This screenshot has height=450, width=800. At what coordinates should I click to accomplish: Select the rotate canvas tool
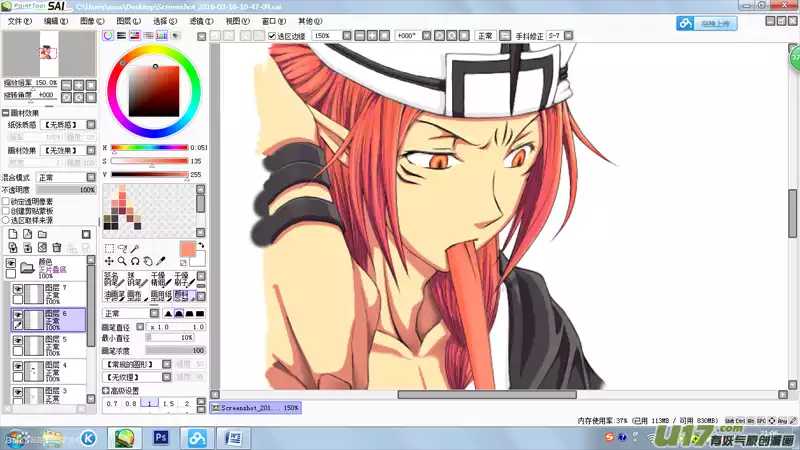pyautogui.click(x=135, y=261)
